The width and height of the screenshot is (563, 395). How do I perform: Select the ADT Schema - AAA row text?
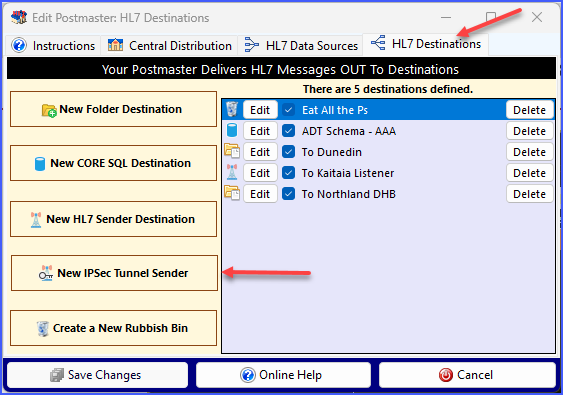pyautogui.click(x=349, y=131)
